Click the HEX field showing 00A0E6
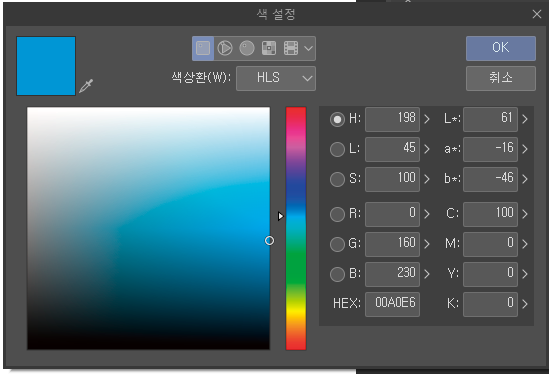This screenshot has height=374, width=549. click(x=392, y=304)
